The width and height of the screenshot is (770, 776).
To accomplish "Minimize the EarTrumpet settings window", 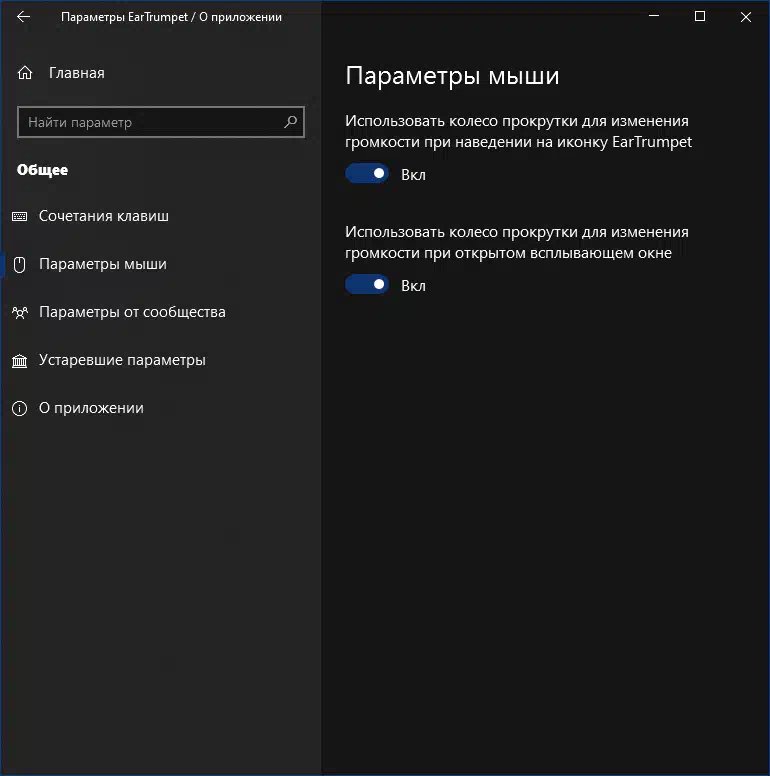I will 654,16.
